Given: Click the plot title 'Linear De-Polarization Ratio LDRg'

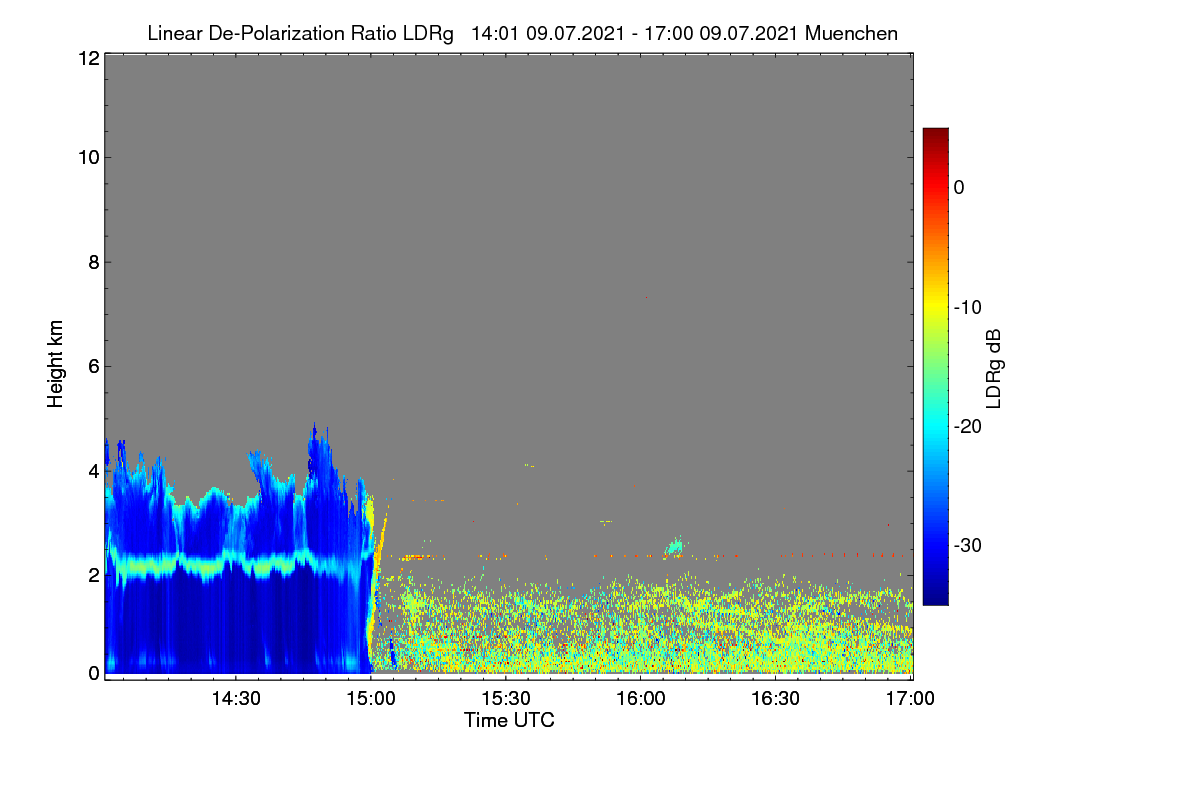Looking at the screenshot, I should (x=300, y=34).
